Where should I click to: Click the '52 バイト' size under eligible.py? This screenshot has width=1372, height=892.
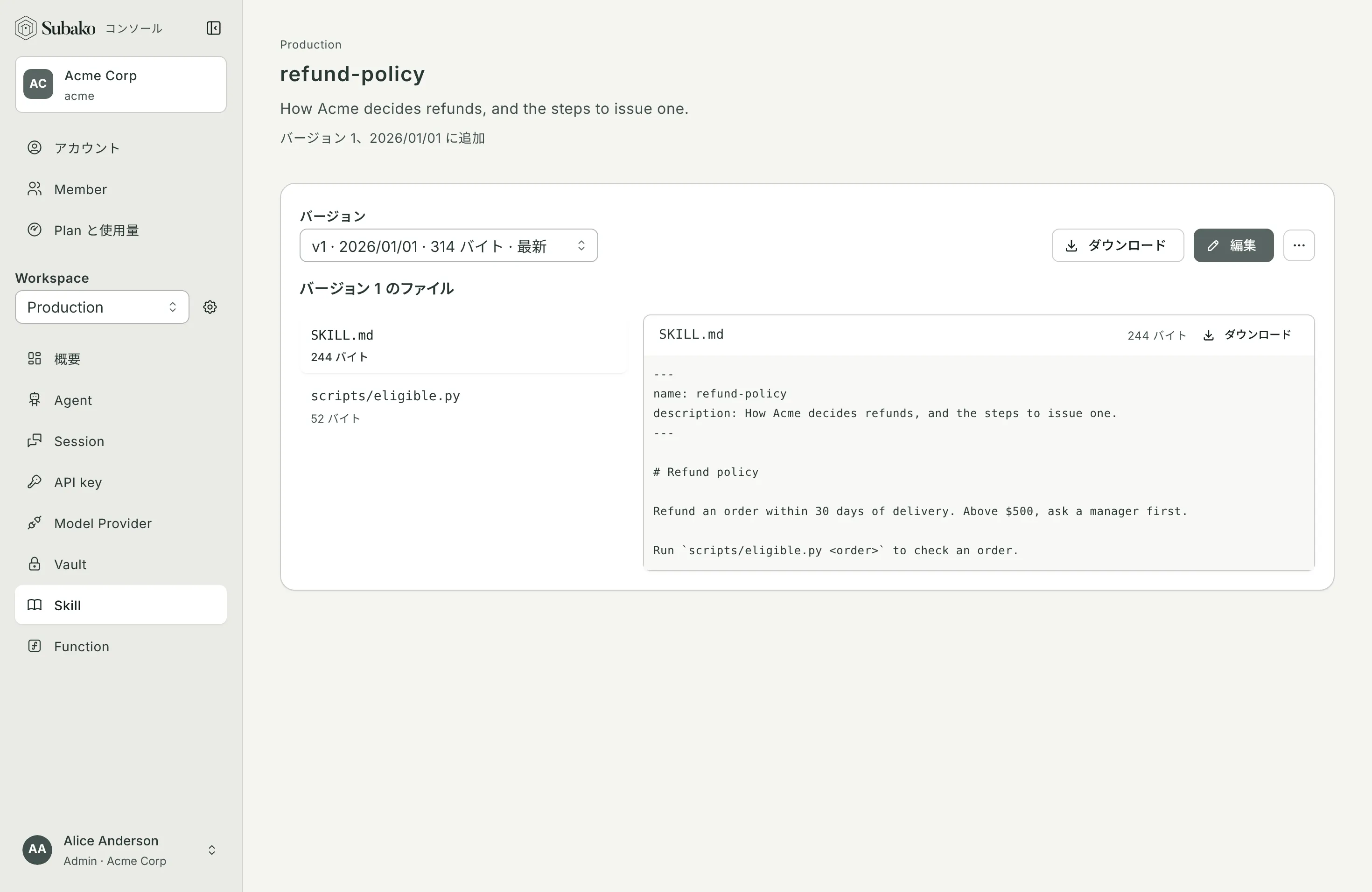336,418
